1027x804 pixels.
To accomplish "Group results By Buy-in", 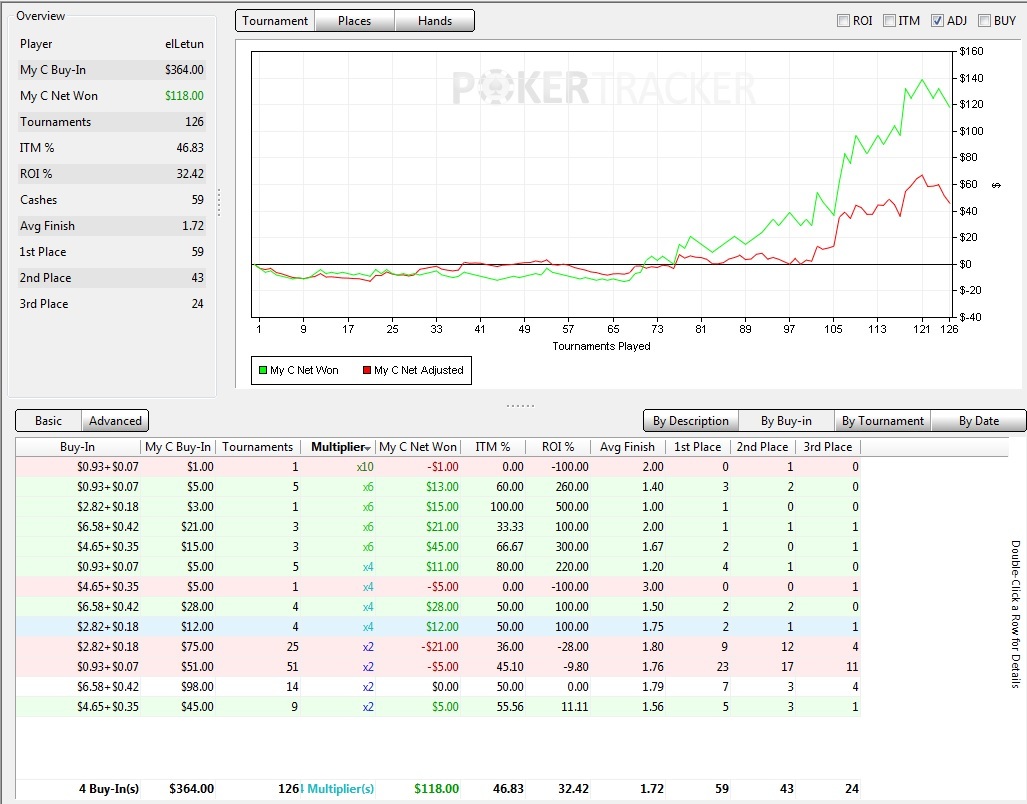I will (x=786, y=421).
